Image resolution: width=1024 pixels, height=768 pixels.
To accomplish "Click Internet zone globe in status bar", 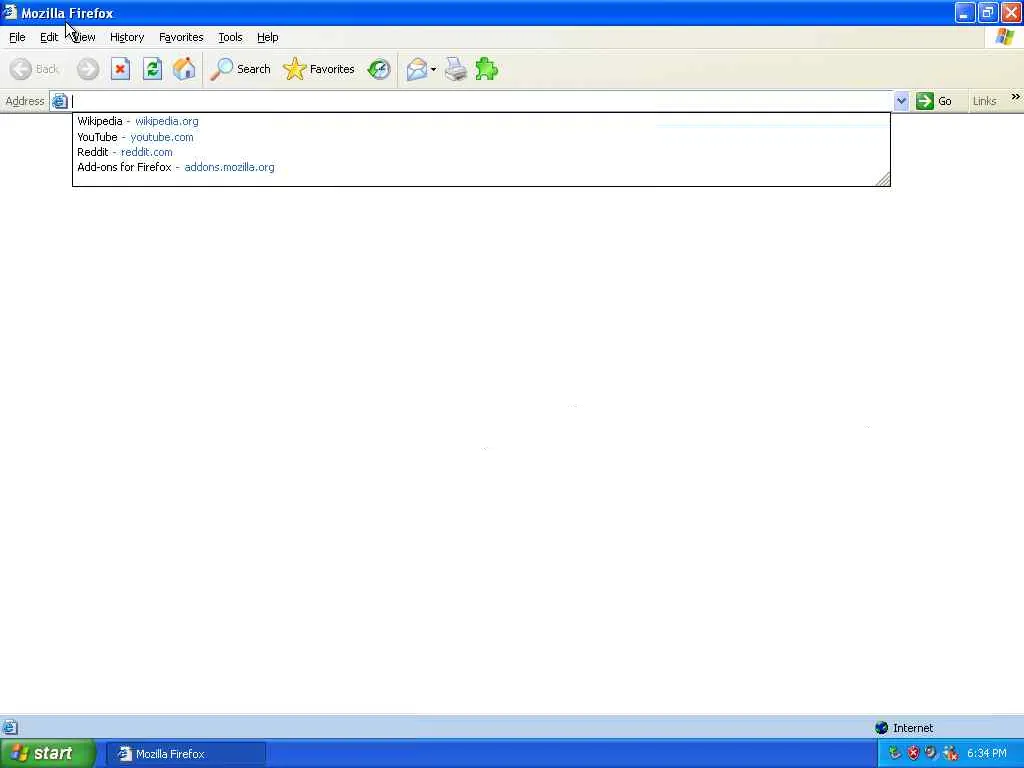I will (x=882, y=728).
